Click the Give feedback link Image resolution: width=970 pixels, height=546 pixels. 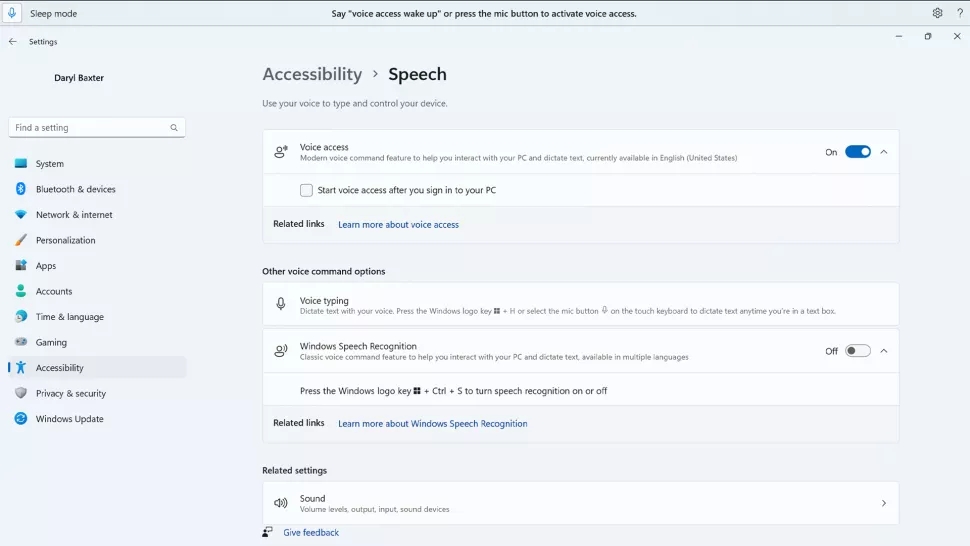[311, 533]
